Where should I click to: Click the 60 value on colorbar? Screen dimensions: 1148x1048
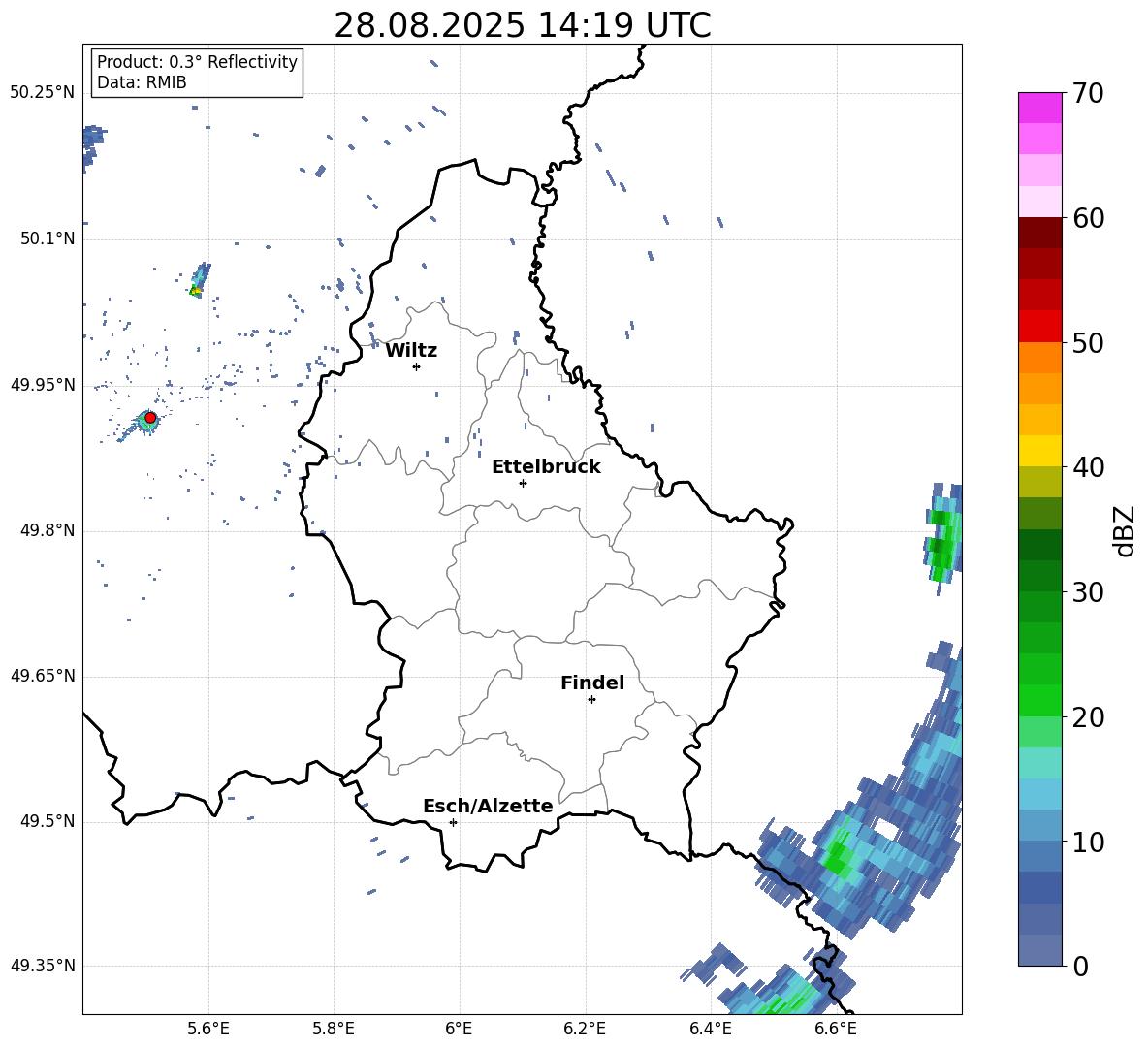click(x=1088, y=218)
